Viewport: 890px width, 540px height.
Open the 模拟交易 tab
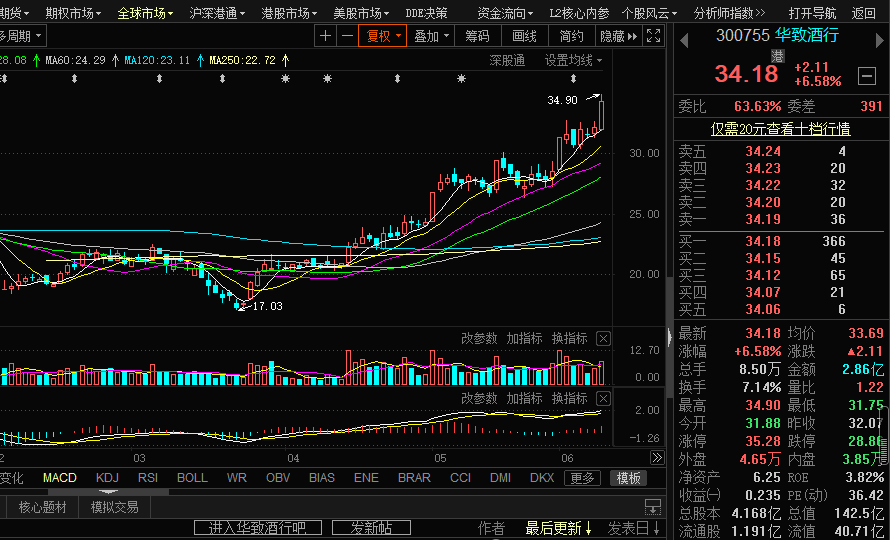(114, 506)
